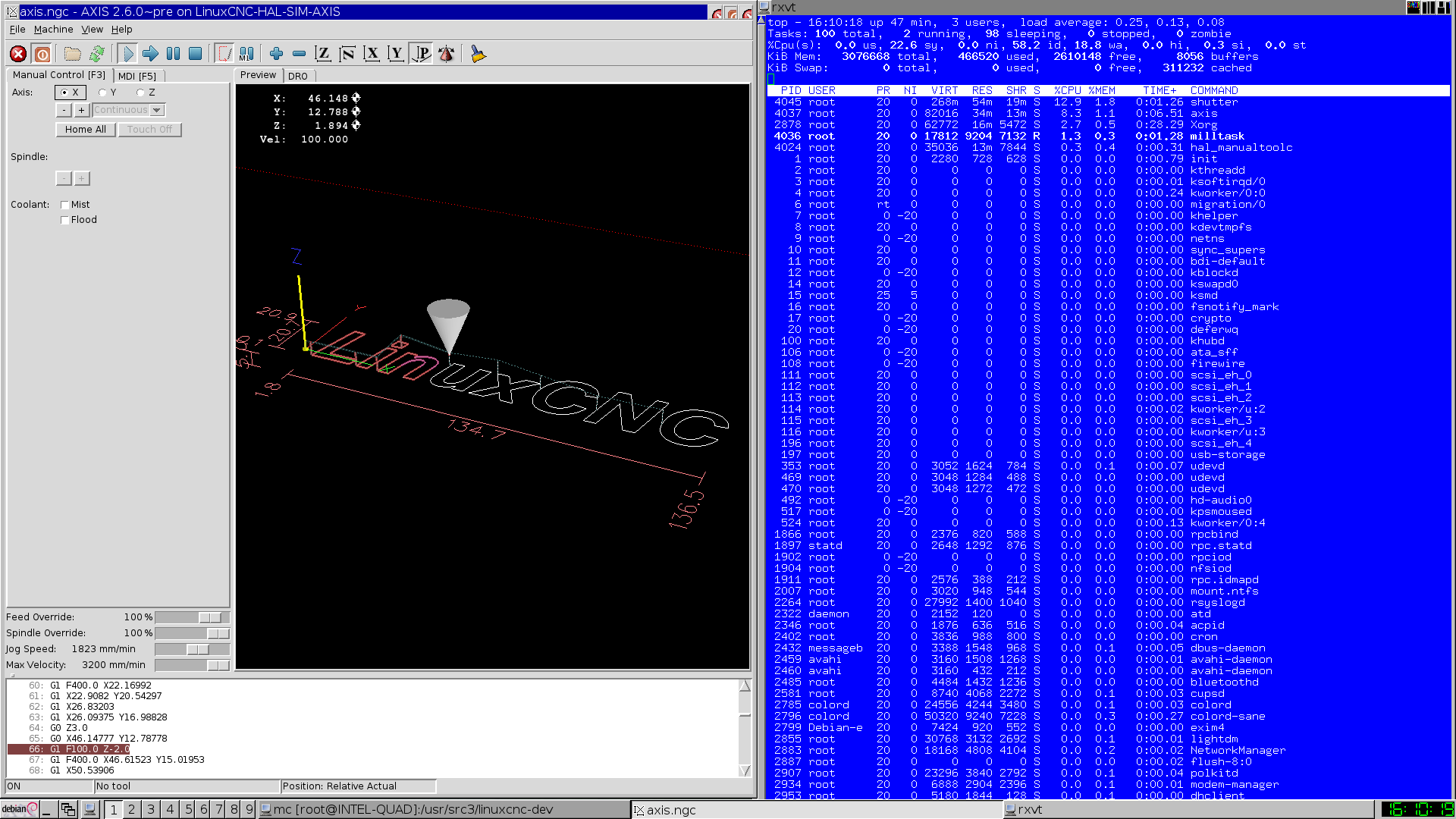1456x819 pixels.
Task: Open the View menu
Action: point(92,30)
